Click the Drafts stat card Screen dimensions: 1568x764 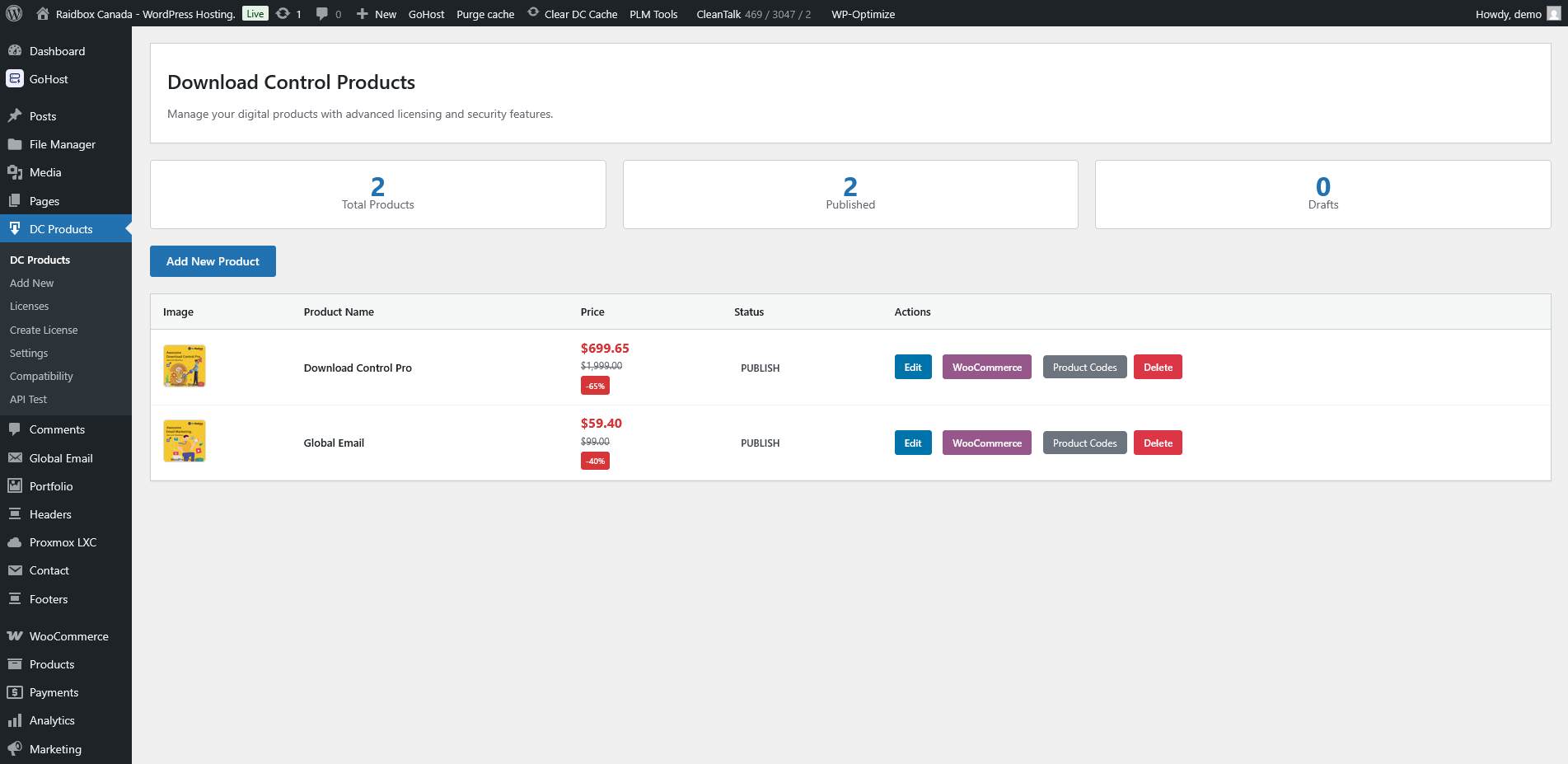coord(1323,195)
